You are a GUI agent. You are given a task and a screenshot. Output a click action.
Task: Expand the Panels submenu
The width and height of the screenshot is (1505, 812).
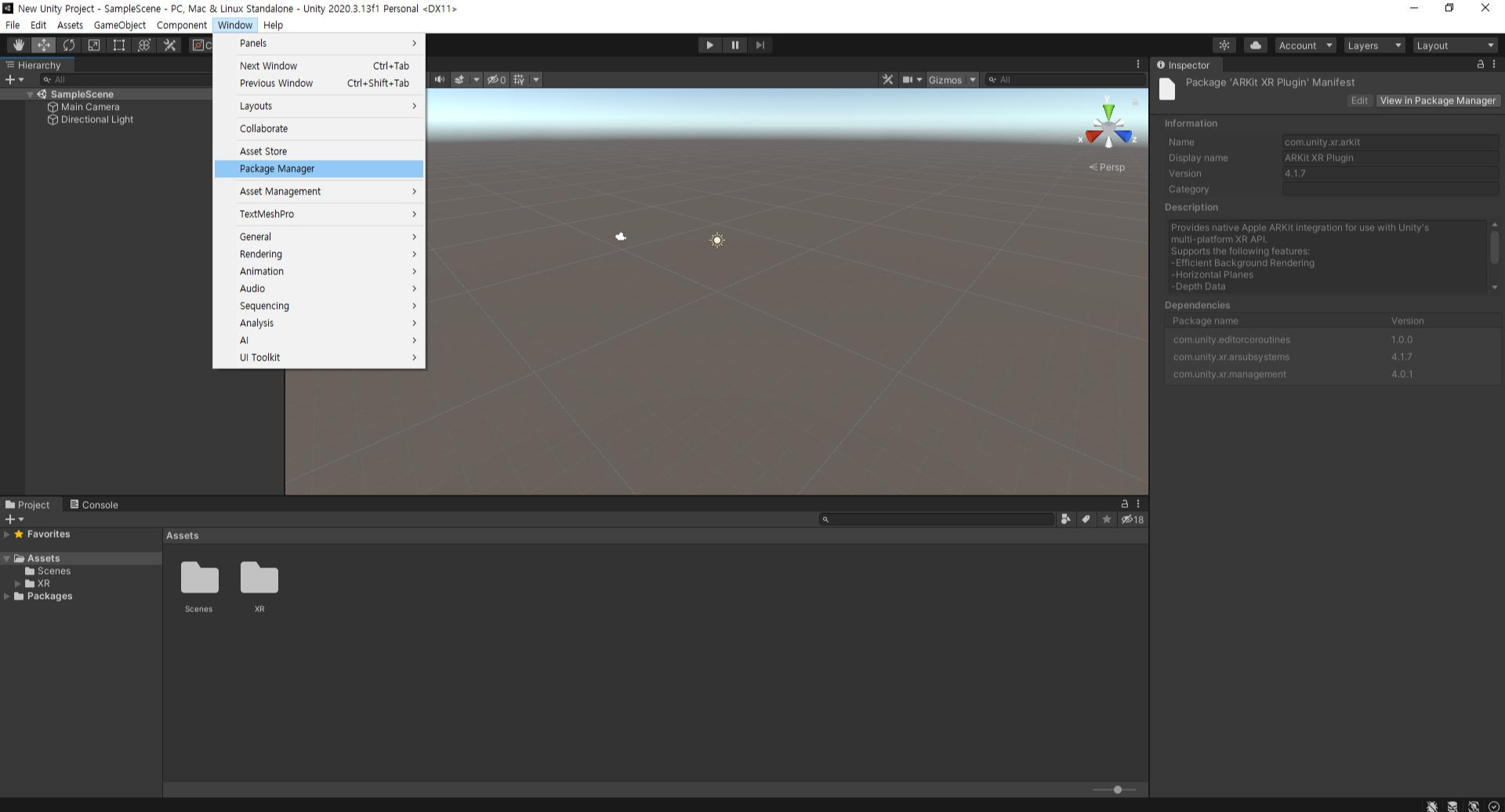[319, 43]
